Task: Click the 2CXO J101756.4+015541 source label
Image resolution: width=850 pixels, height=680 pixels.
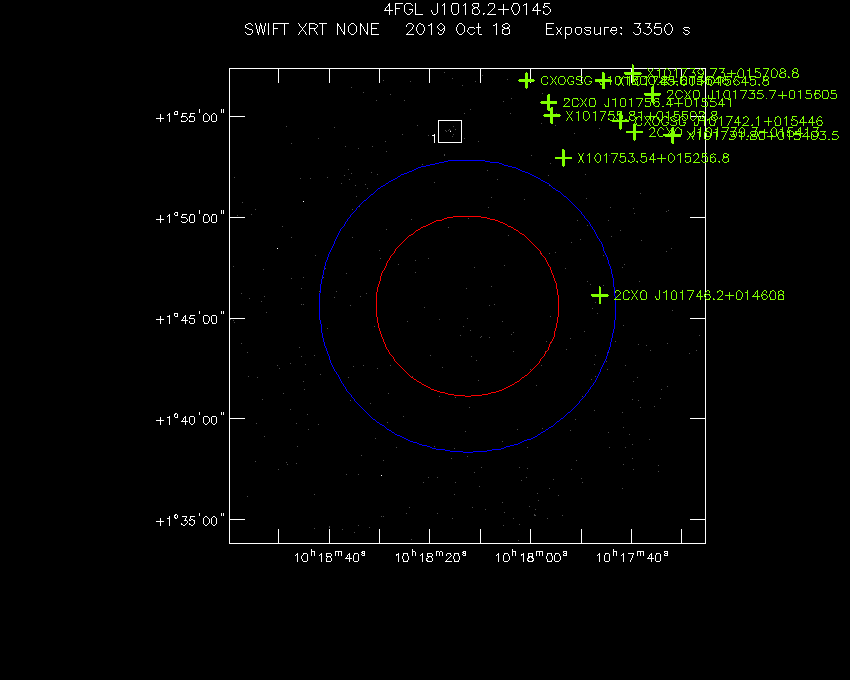Action: [x=647, y=102]
